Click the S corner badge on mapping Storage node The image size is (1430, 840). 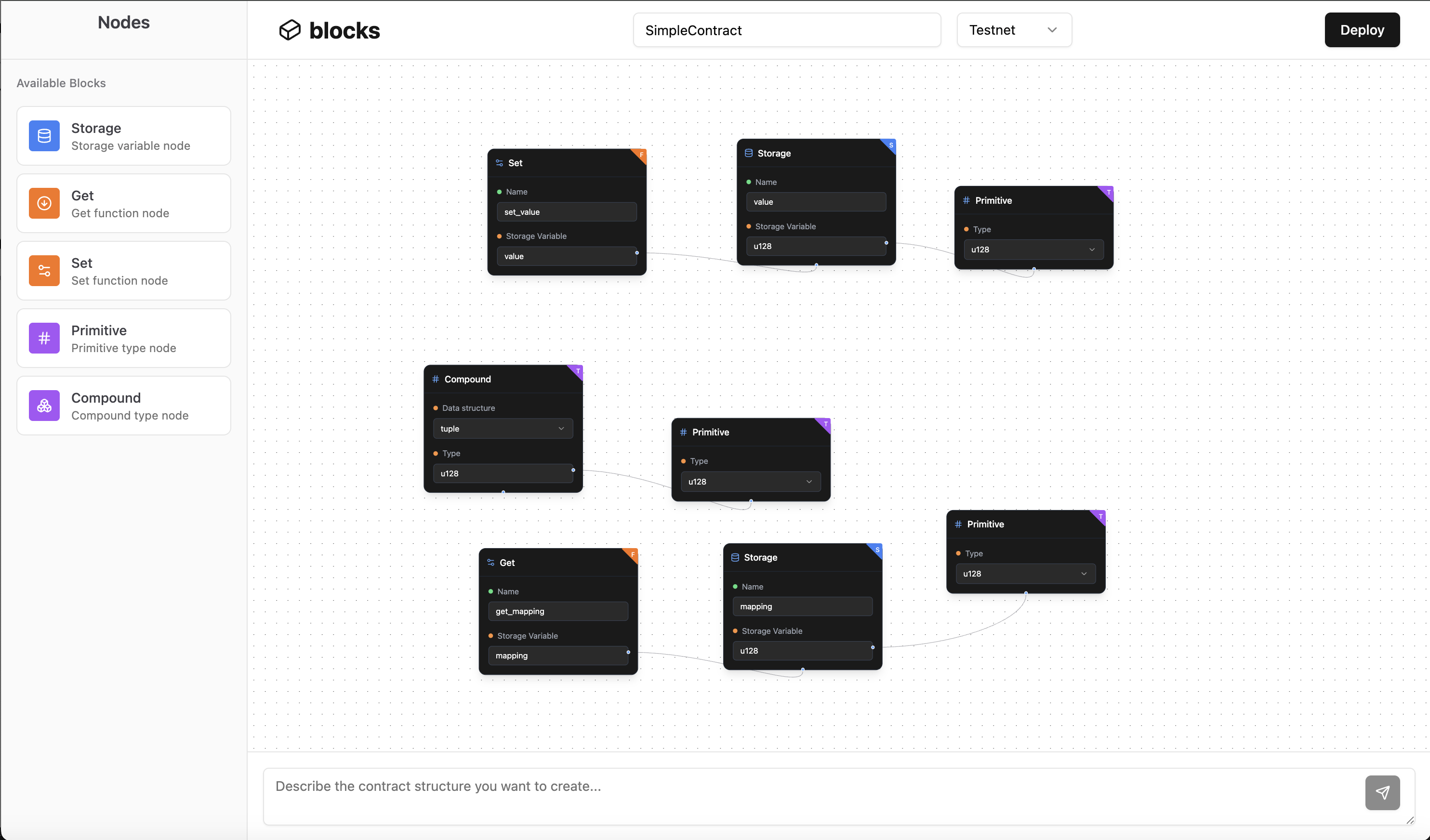tap(877, 550)
